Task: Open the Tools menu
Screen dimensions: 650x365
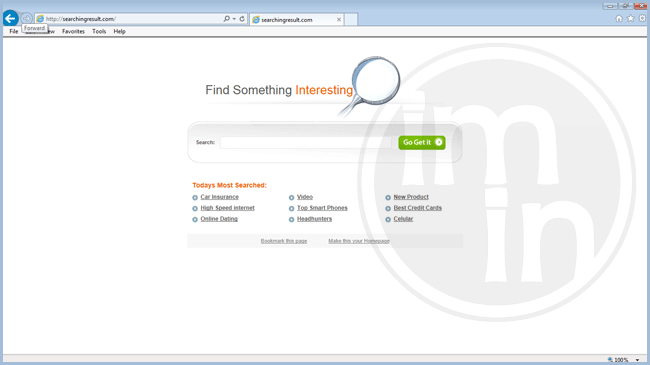Action: (x=99, y=31)
